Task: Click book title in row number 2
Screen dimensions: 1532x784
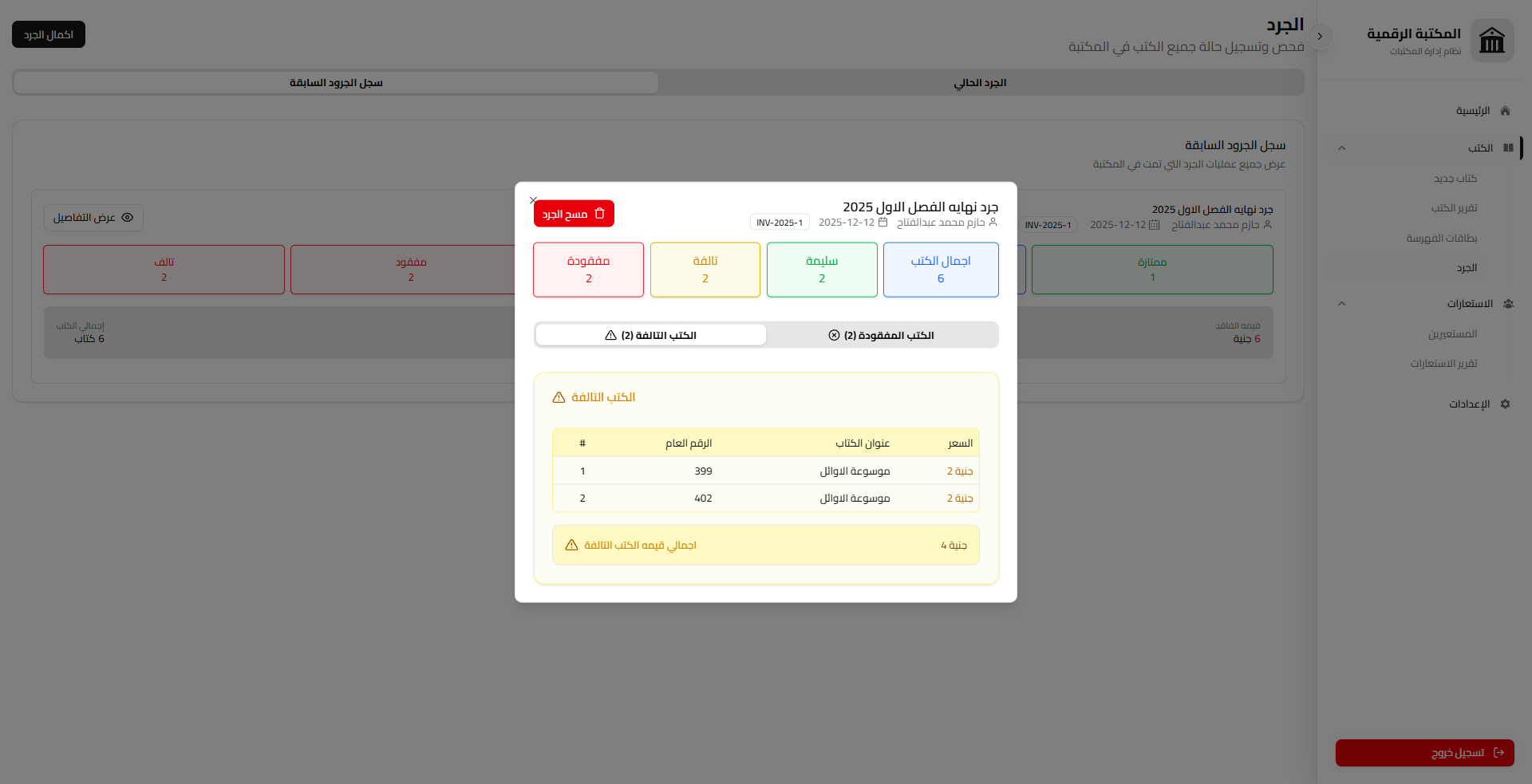Action: [855, 498]
